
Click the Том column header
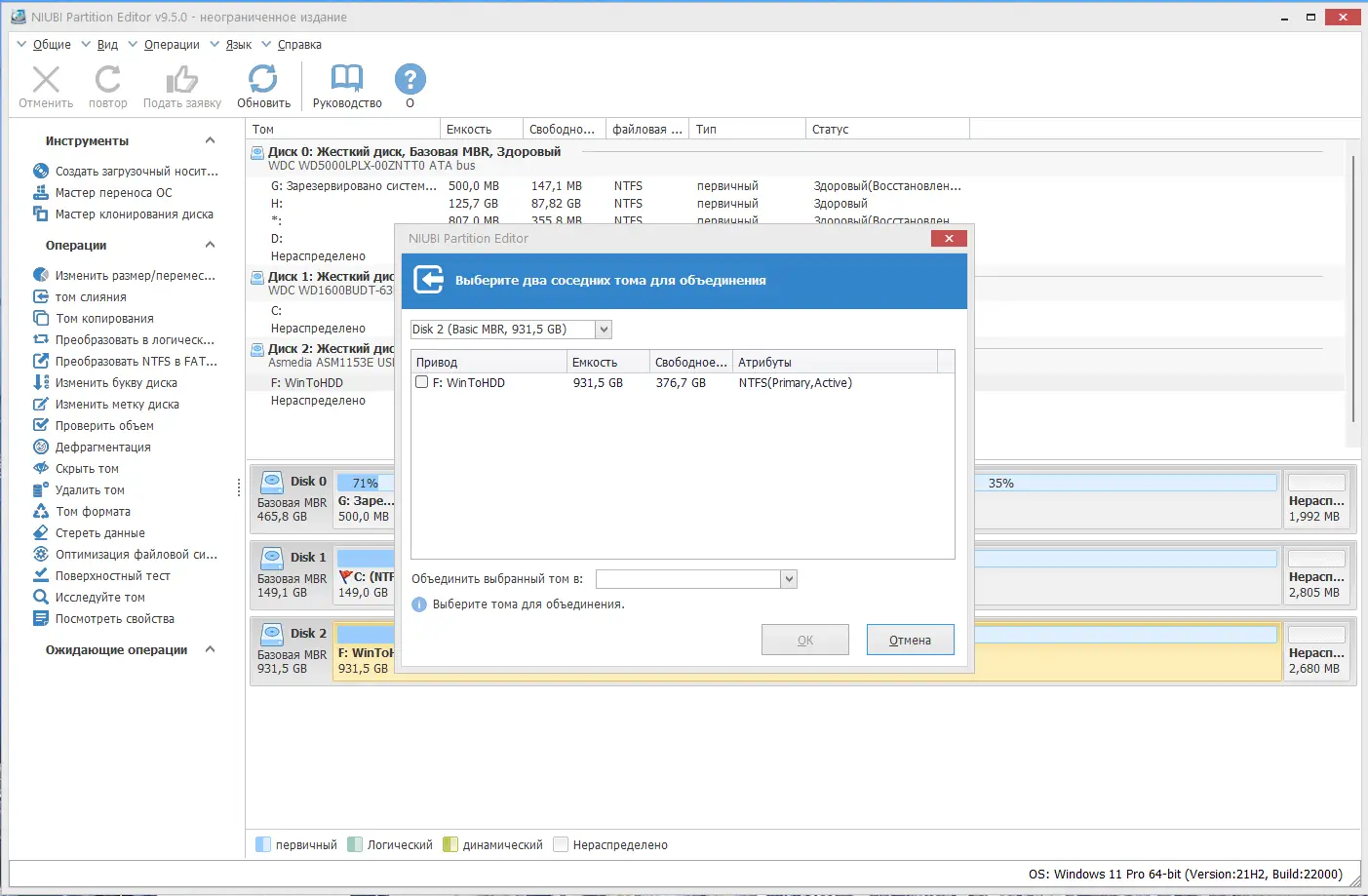pyautogui.click(x=342, y=129)
